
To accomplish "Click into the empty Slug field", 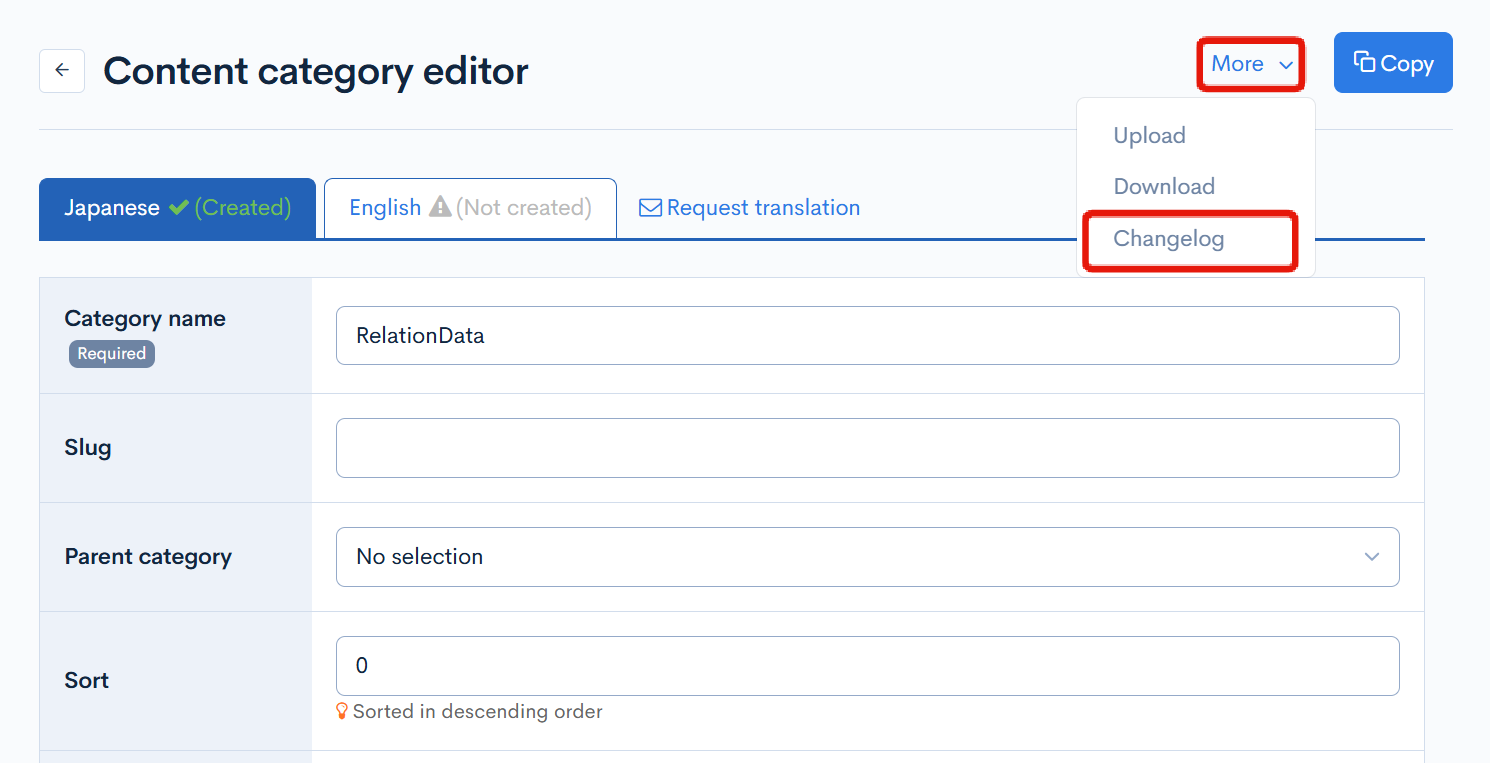I will pyautogui.click(x=866, y=448).
